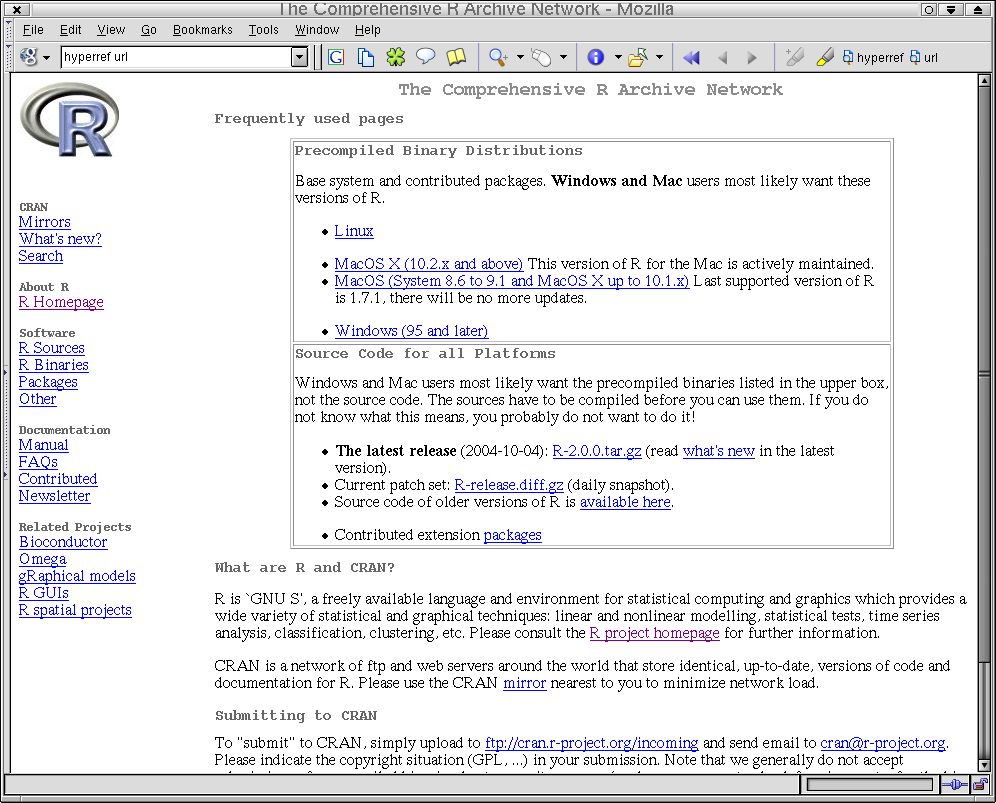The width and height of the screenshot is (996, 803).
Task: Open the Tools menu
Action: pyautogui.click(x=263, y=30)
